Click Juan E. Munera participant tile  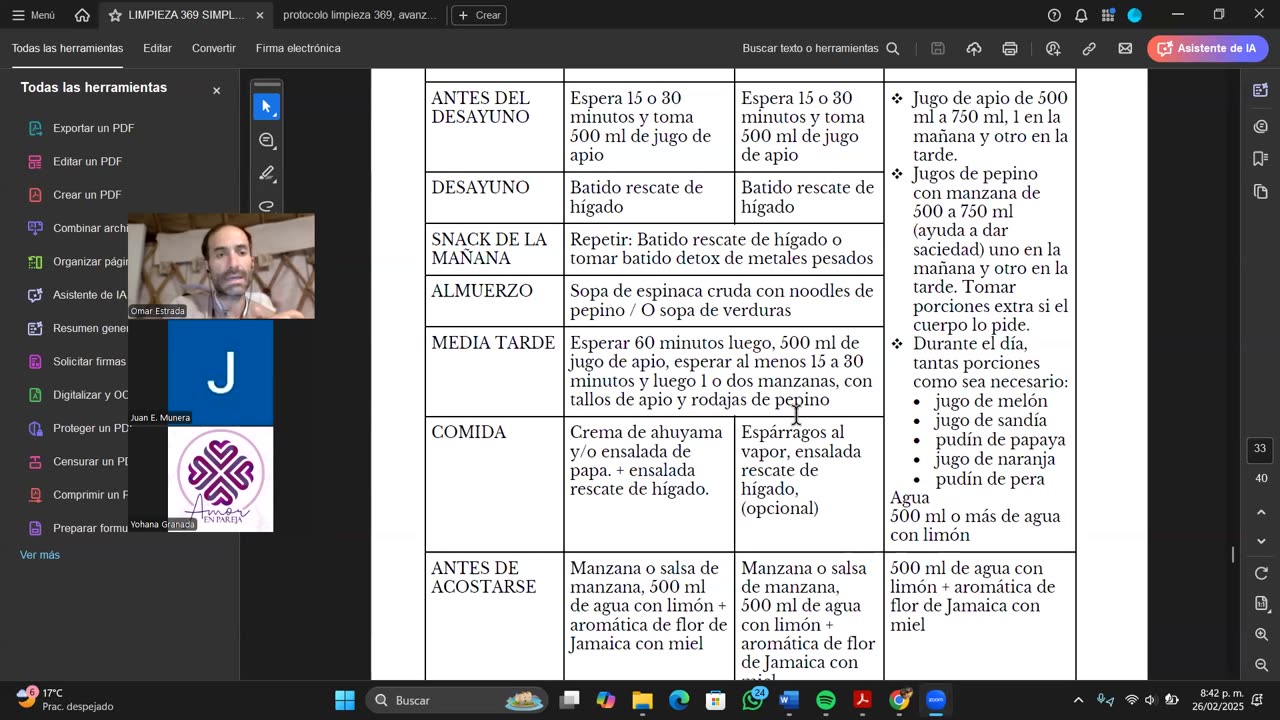click(x=220, y=372)
